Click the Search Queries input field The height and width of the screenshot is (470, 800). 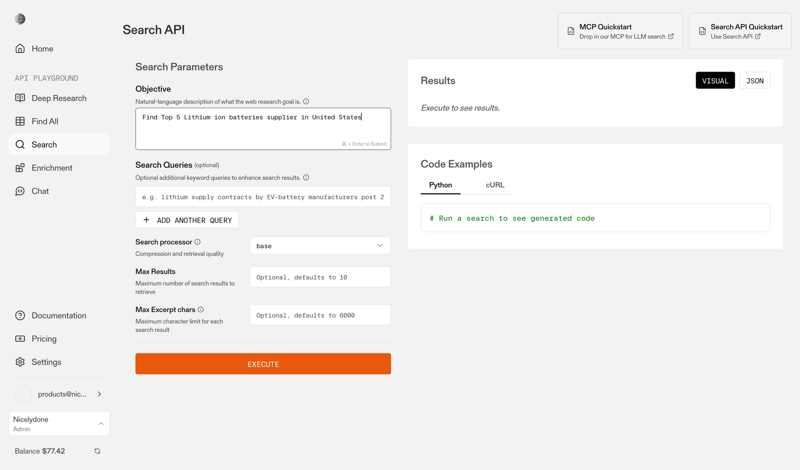point(263,196)
